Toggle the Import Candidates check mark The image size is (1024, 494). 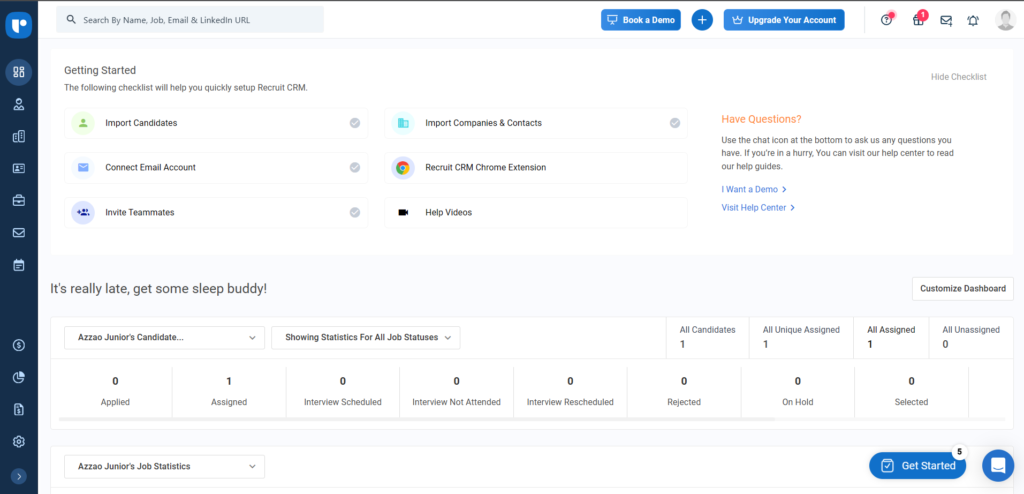click(x=355, y=123)
